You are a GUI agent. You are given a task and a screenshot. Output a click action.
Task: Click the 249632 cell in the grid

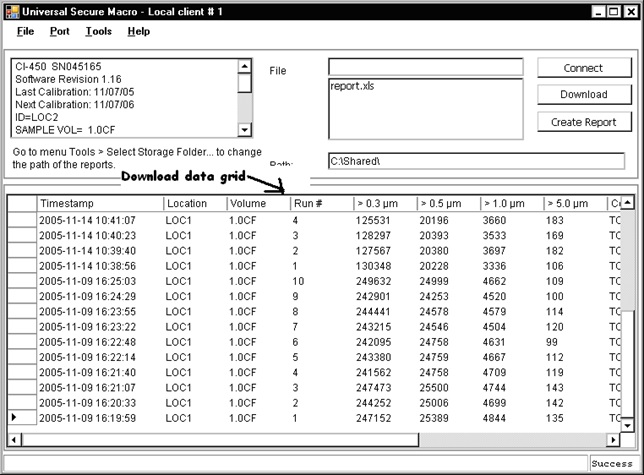pos(373,281)
